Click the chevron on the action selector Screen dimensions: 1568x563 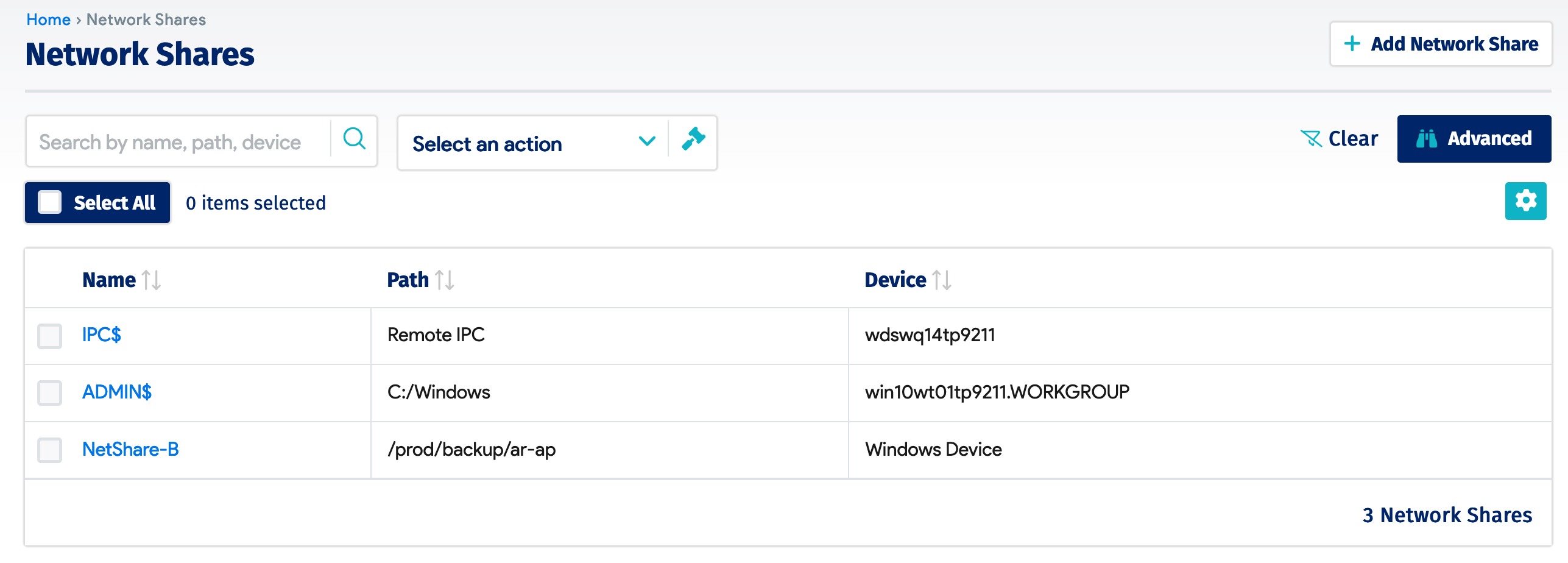coord(647,141)
